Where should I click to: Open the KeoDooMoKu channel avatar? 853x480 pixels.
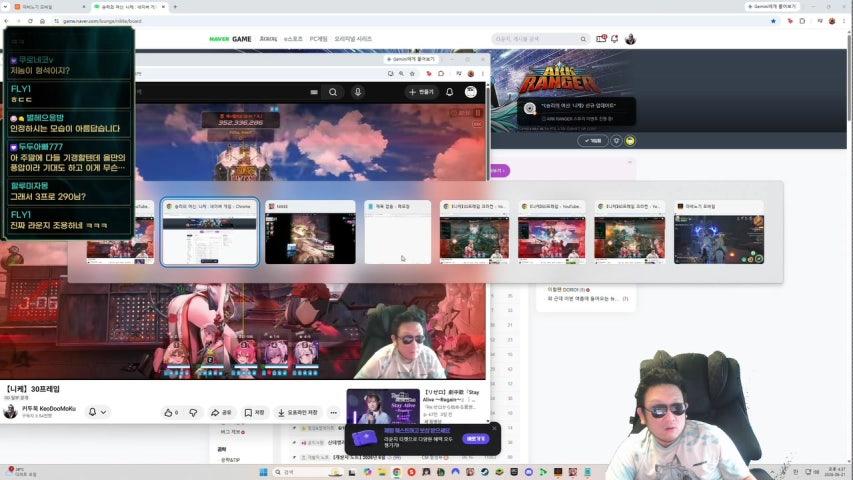tap(10, 411)
